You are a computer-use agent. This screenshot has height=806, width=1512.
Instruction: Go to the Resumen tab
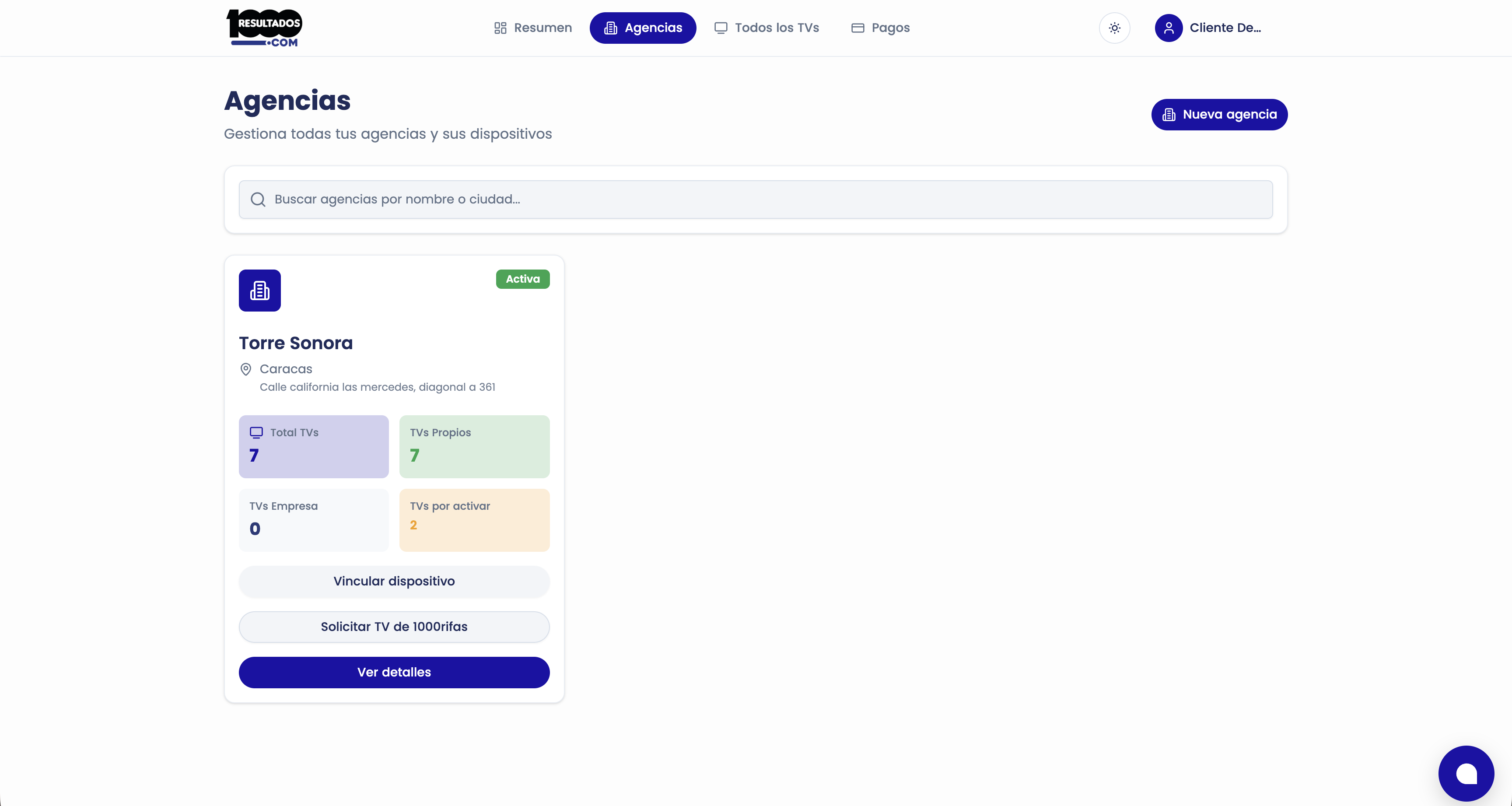(x=532, y=28)
